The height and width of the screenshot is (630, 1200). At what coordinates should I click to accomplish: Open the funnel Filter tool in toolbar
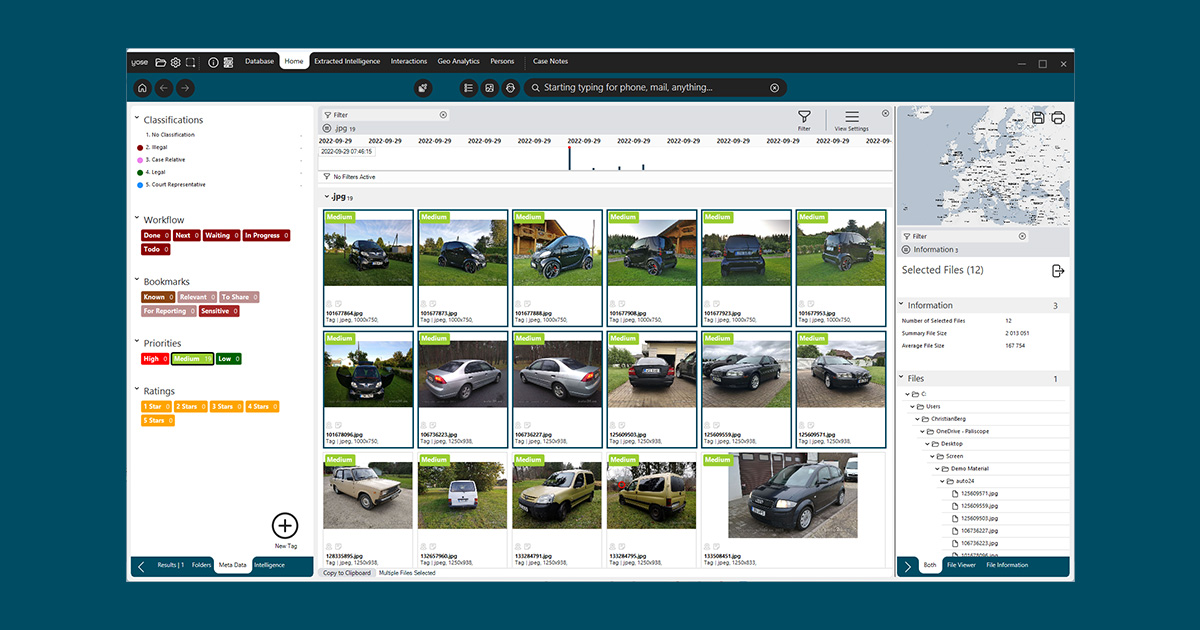(x=804, y=119)
